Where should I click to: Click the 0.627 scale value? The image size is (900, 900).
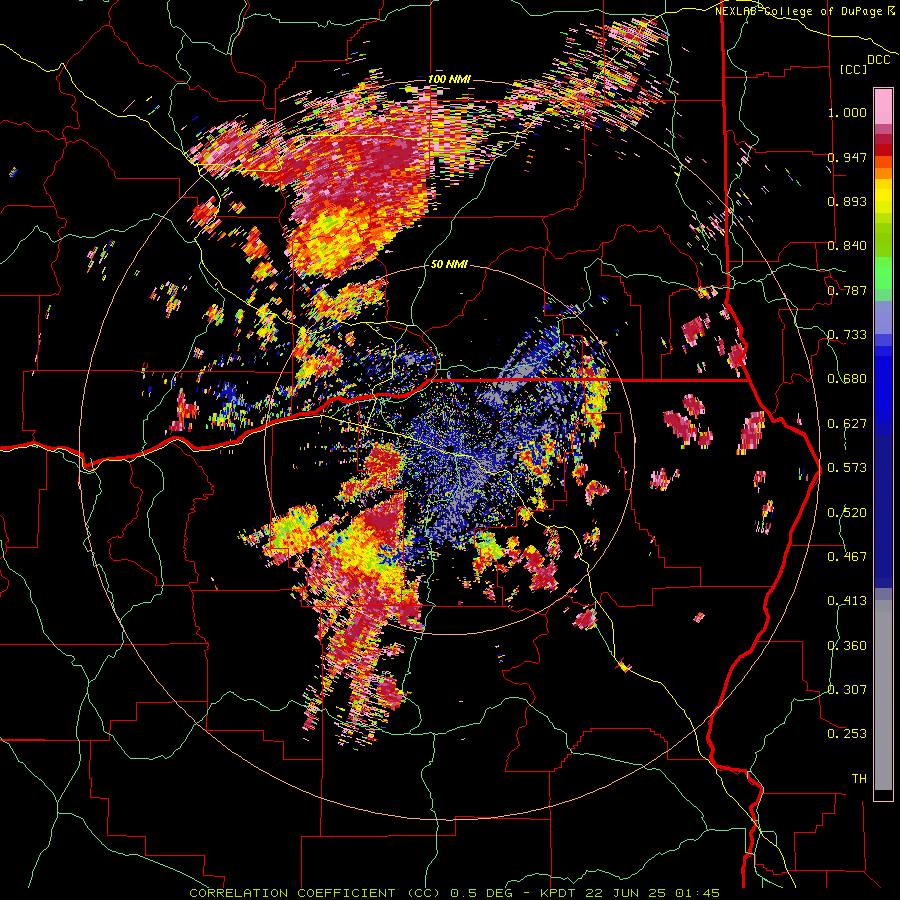pyautogui.click(x=847, y=424)
